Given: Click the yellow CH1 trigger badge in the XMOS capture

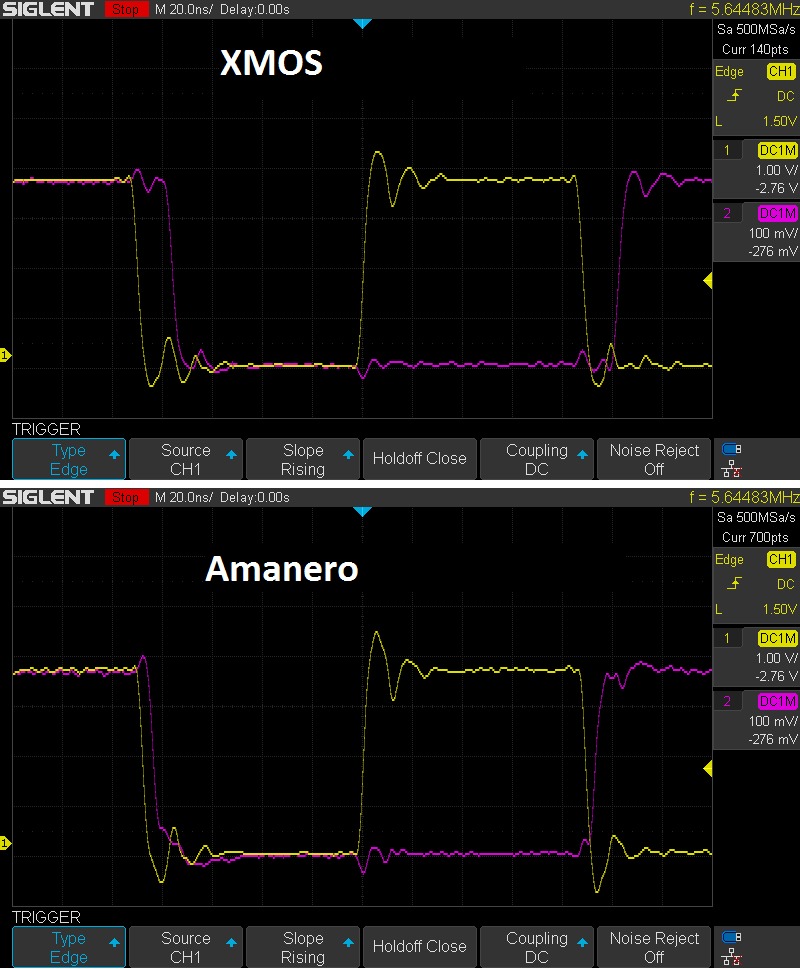Looking at the screenshot, I should (x=781, y=72).
